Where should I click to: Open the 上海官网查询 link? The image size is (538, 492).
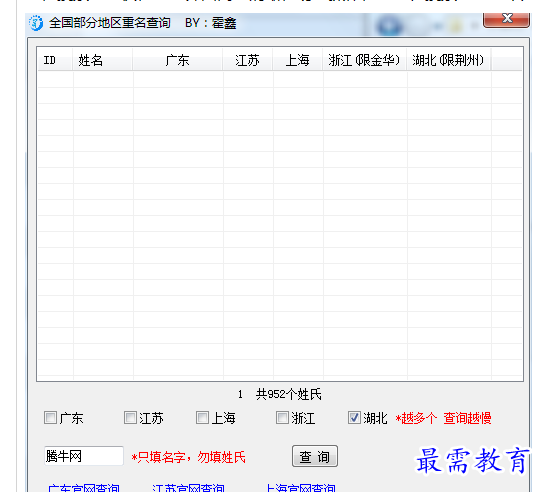(x=301, y=488)
